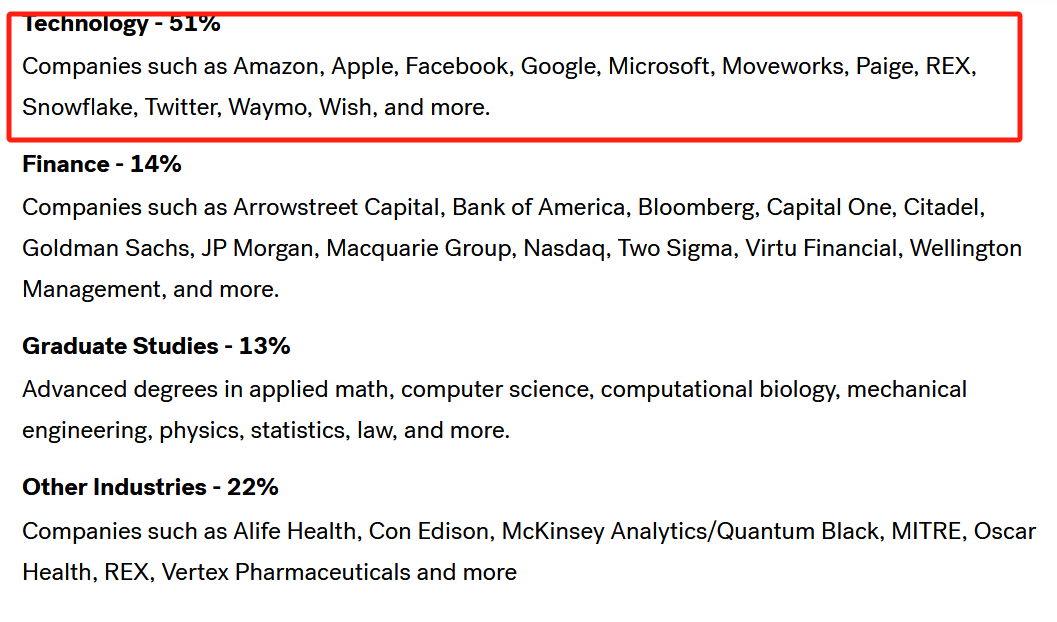
Task: Click the word MITRE in Other Industries
Action: 929,532
